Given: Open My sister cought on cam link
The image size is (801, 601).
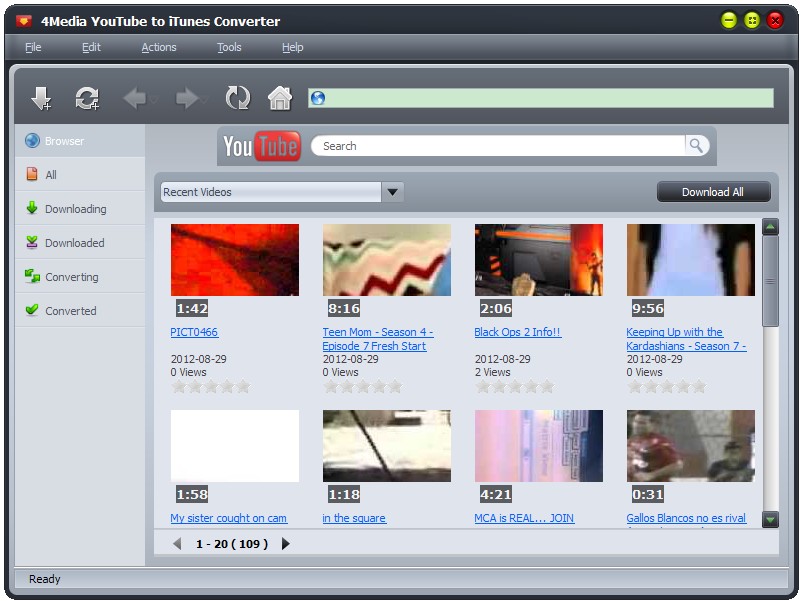Looking at the screenshot, I should point(228,518).
